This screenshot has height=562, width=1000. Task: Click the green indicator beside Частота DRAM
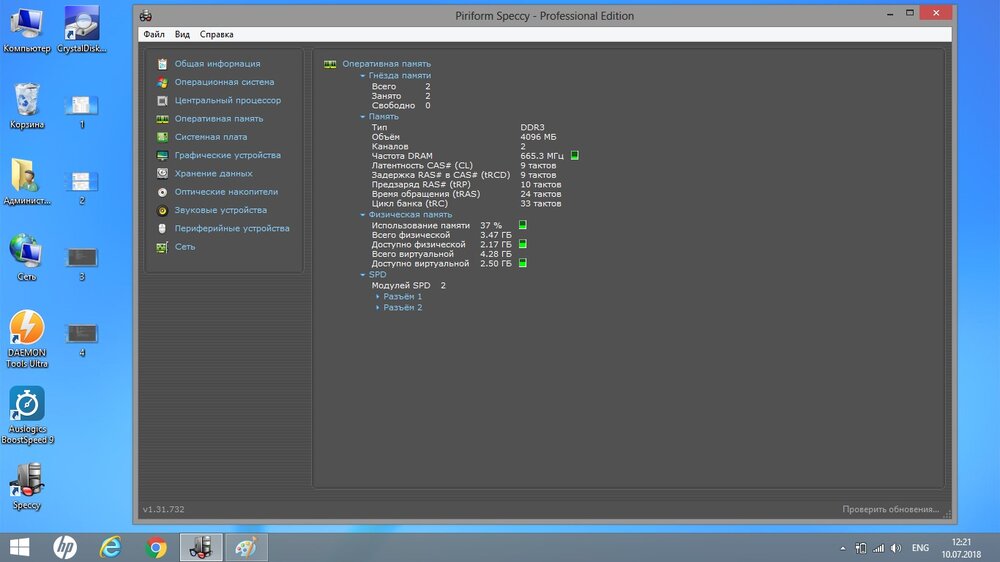pos(575,156)
